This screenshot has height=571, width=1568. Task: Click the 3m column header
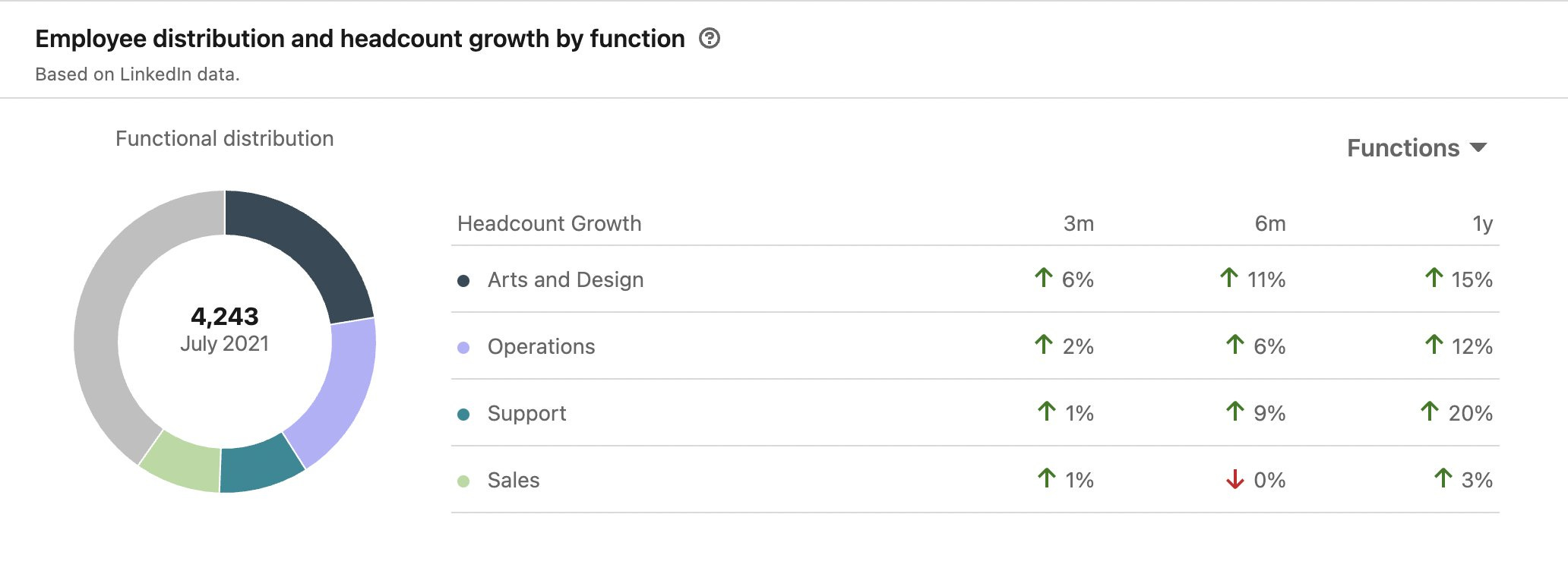(1078, 224)
